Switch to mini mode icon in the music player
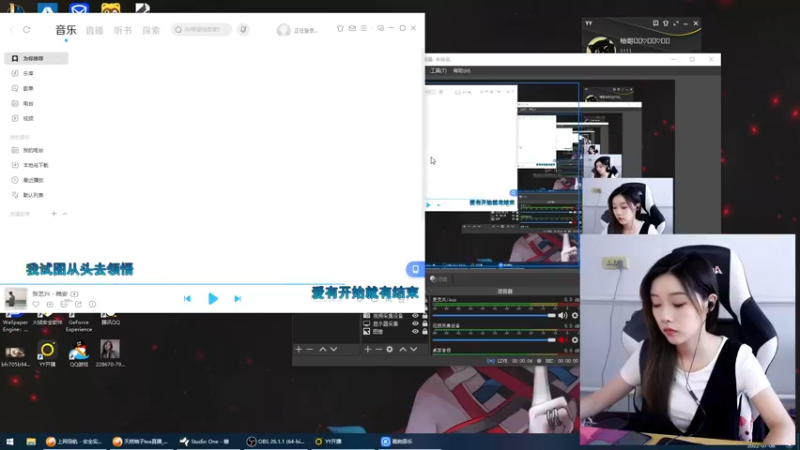Viewport: 800px width, 450px height. (x=380, y=28)
